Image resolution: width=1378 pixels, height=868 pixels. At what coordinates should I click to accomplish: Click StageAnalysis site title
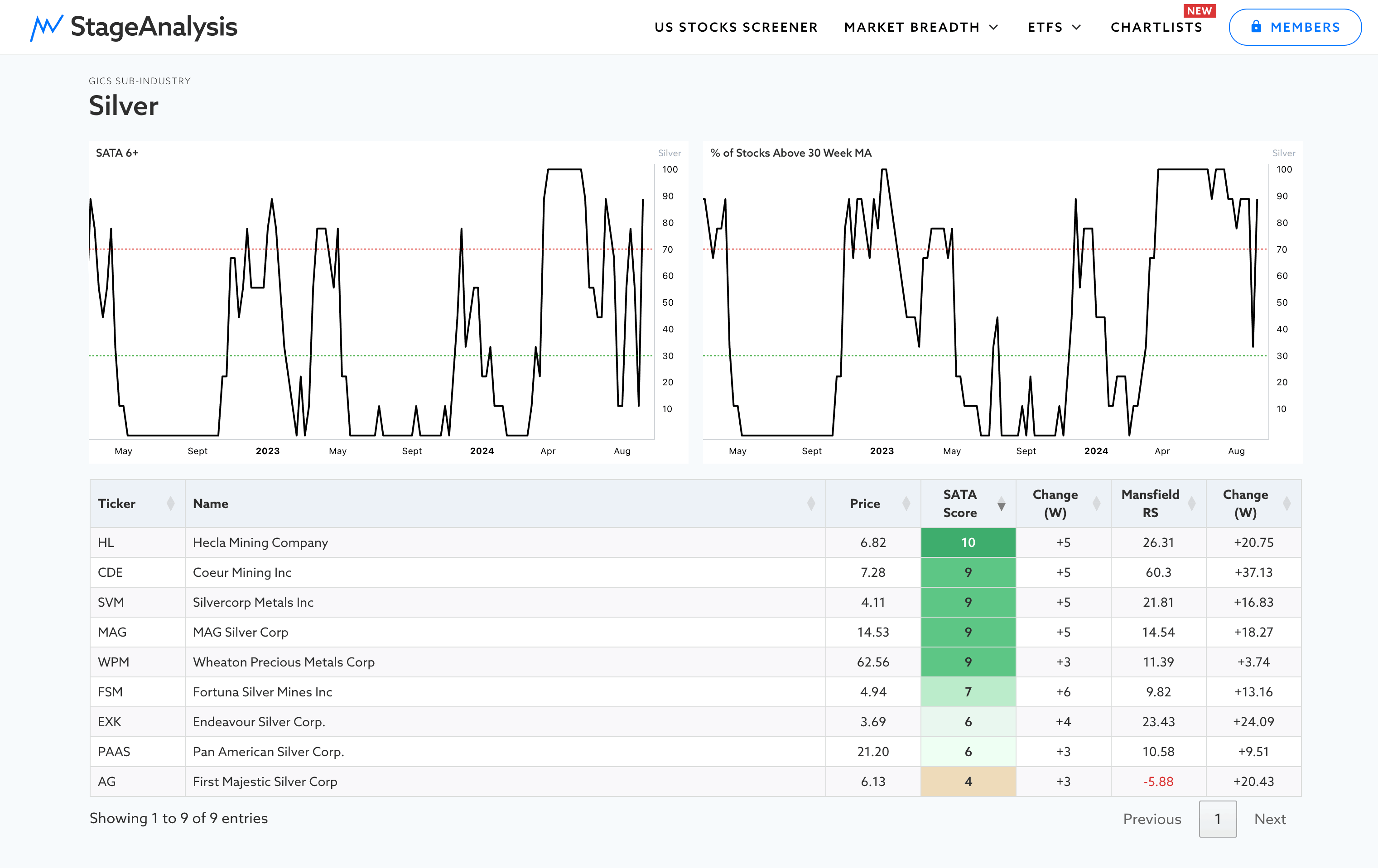[154, 27]
